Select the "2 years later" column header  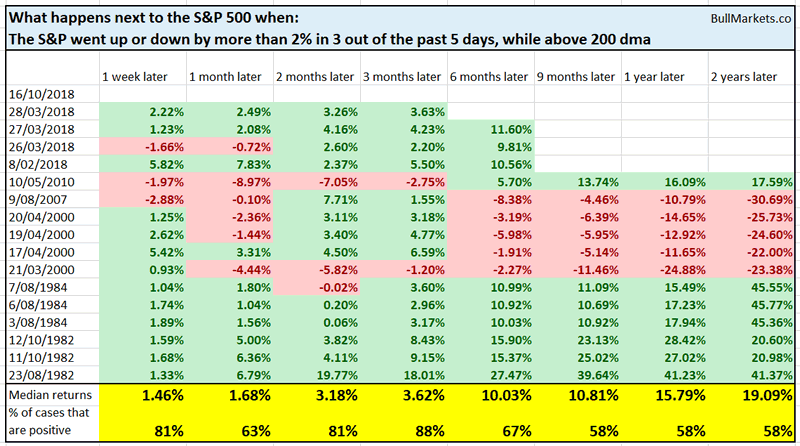[743, 77]
